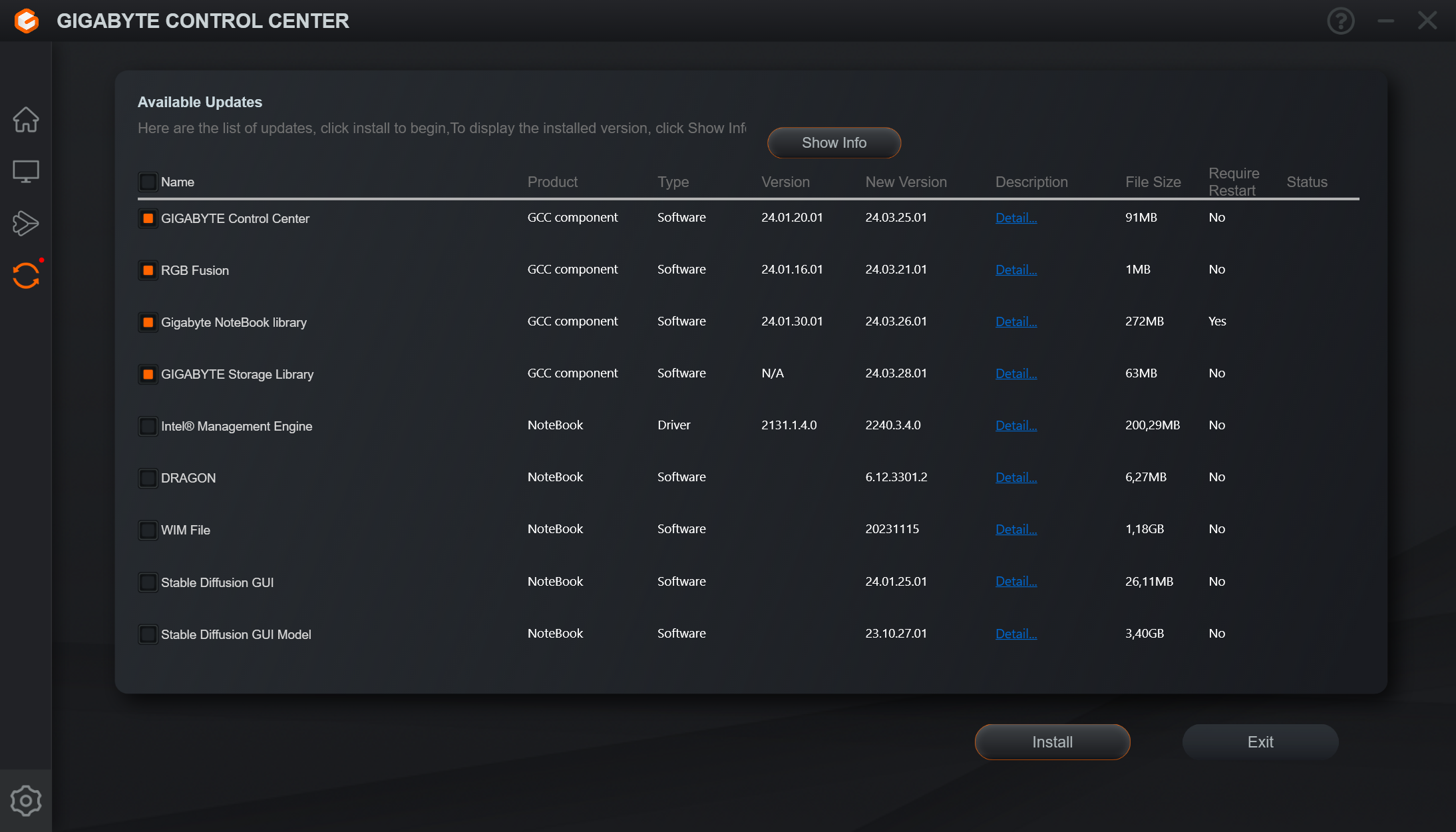Open the monitor display sidebar icon
Image resolution: width=1456 pixels, height=832 pixels.
point(26,172)
